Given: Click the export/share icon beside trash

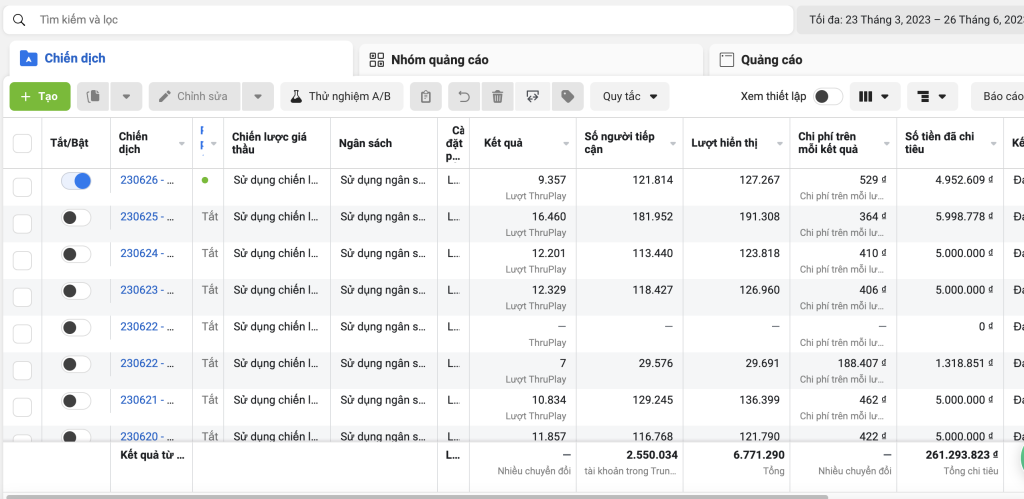Looking at the screenshot, I should pyautogui.click(x=532, y=97).
